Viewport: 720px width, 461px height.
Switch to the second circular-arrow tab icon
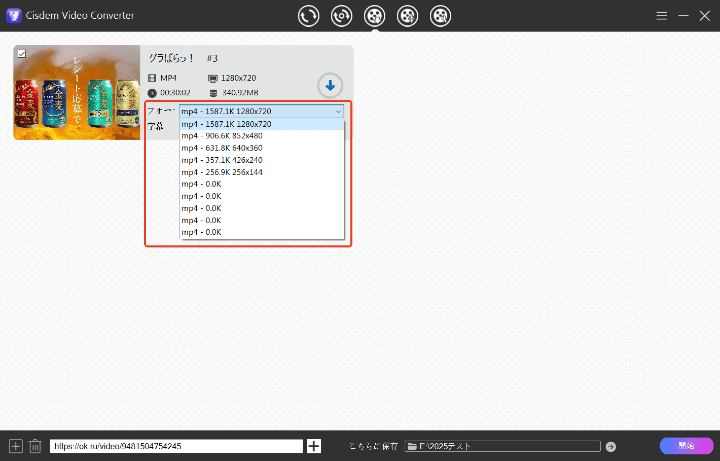click(342, 16)
